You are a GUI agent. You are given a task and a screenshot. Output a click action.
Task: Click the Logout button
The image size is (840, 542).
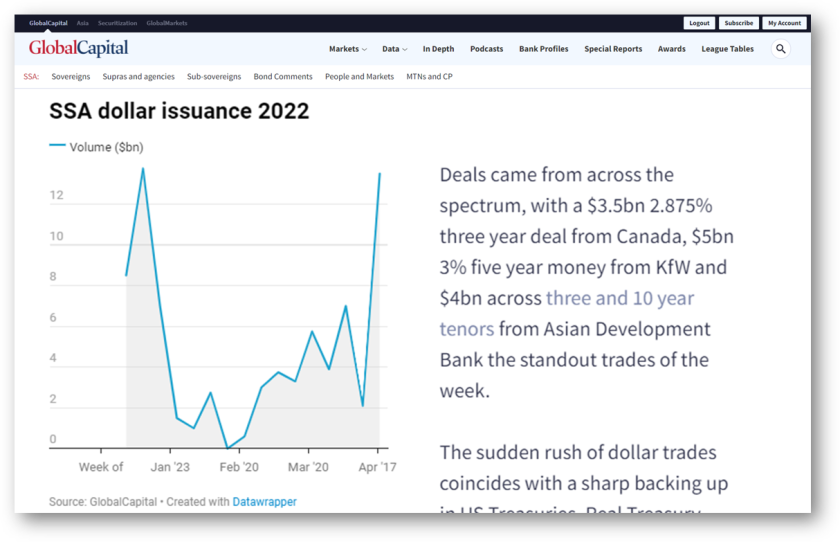tap(699, 23)
